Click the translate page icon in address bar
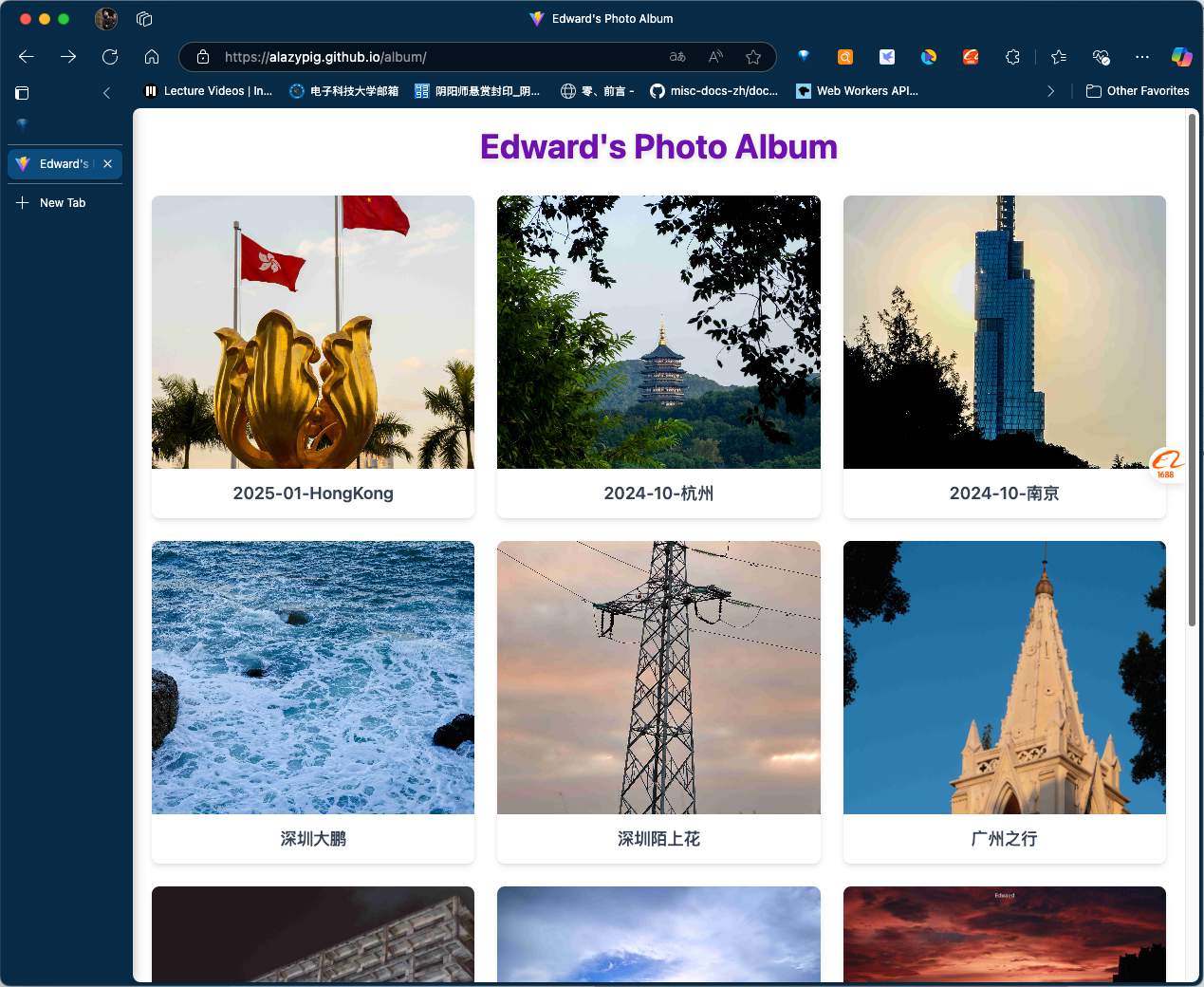The width and height of the screenshot is (1204, 987). click(677, 57)
